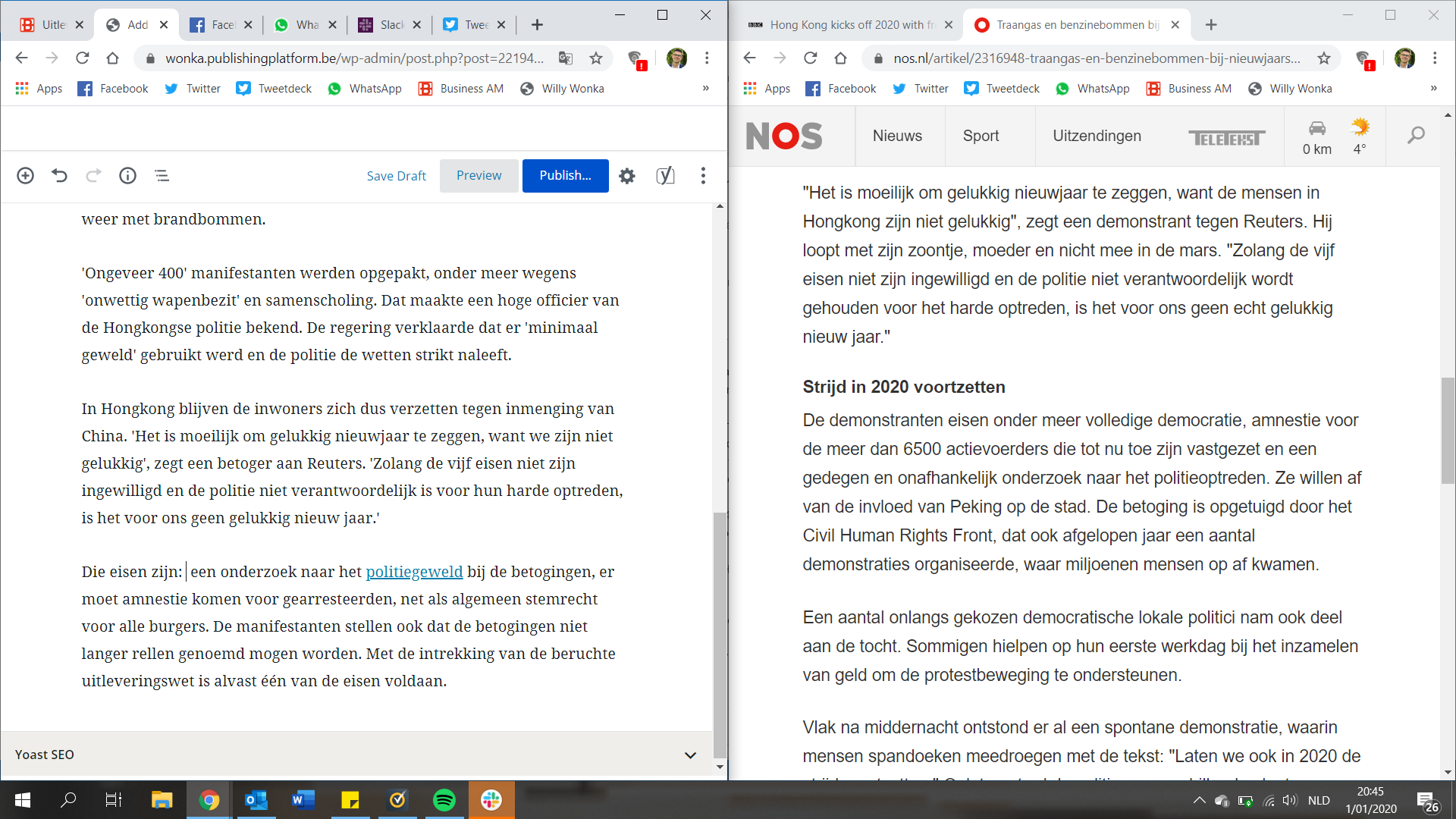1456x819 pixels.
Task: Open Spotify from the taskbar
Action: click(444, 800)
